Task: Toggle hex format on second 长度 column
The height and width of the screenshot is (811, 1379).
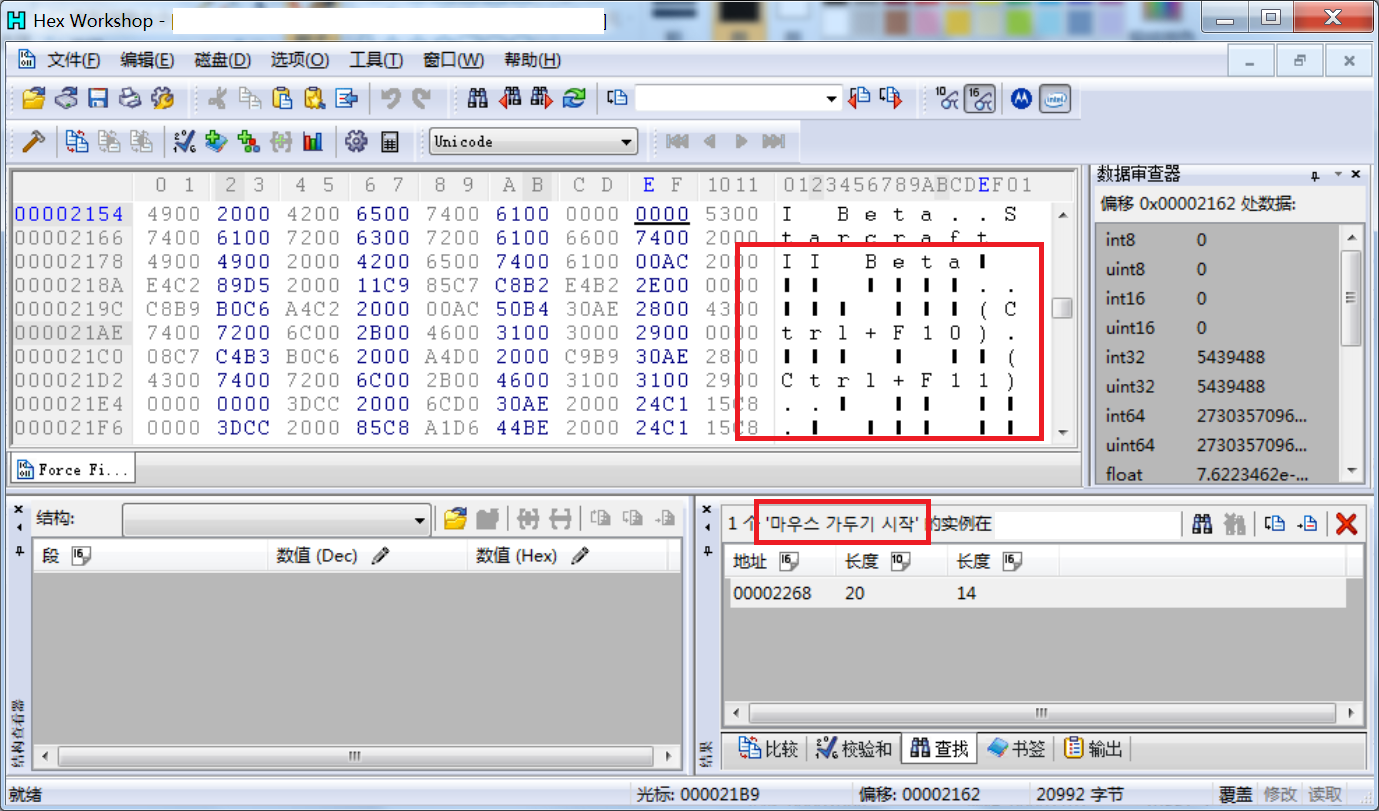Action: (1012, 561)
